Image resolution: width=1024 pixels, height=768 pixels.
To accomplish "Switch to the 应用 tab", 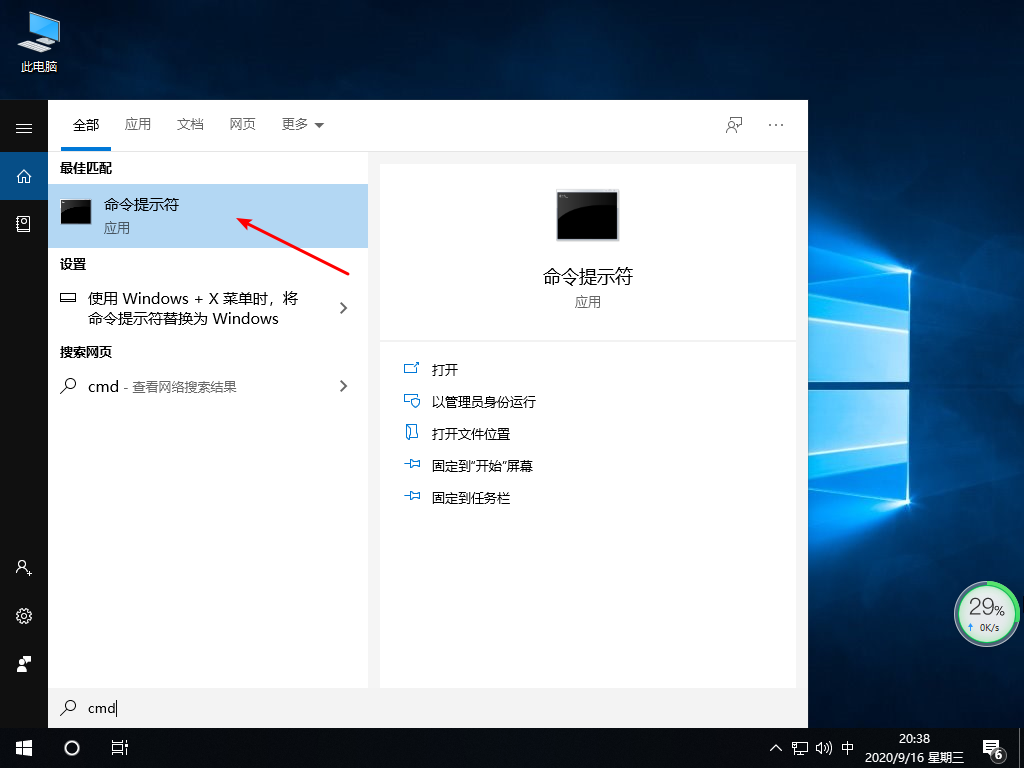I will [138, 124].
